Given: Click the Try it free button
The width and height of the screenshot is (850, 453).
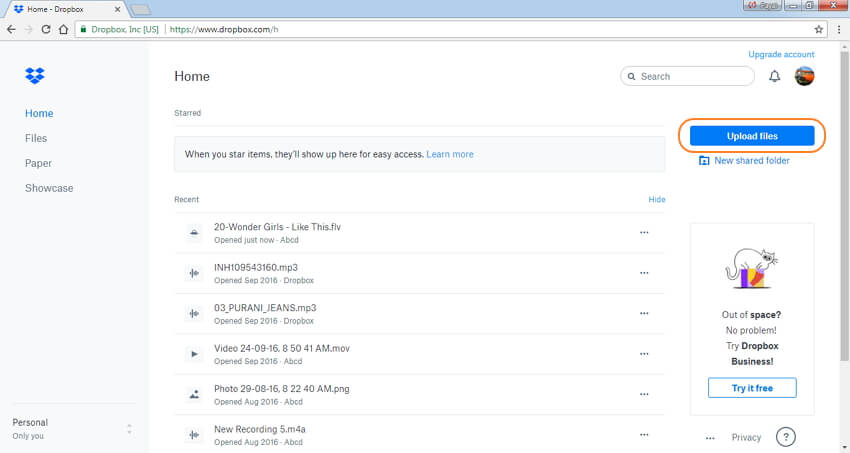Looking at the screenshot, I should pyautogui.click(x=752, y=388).
